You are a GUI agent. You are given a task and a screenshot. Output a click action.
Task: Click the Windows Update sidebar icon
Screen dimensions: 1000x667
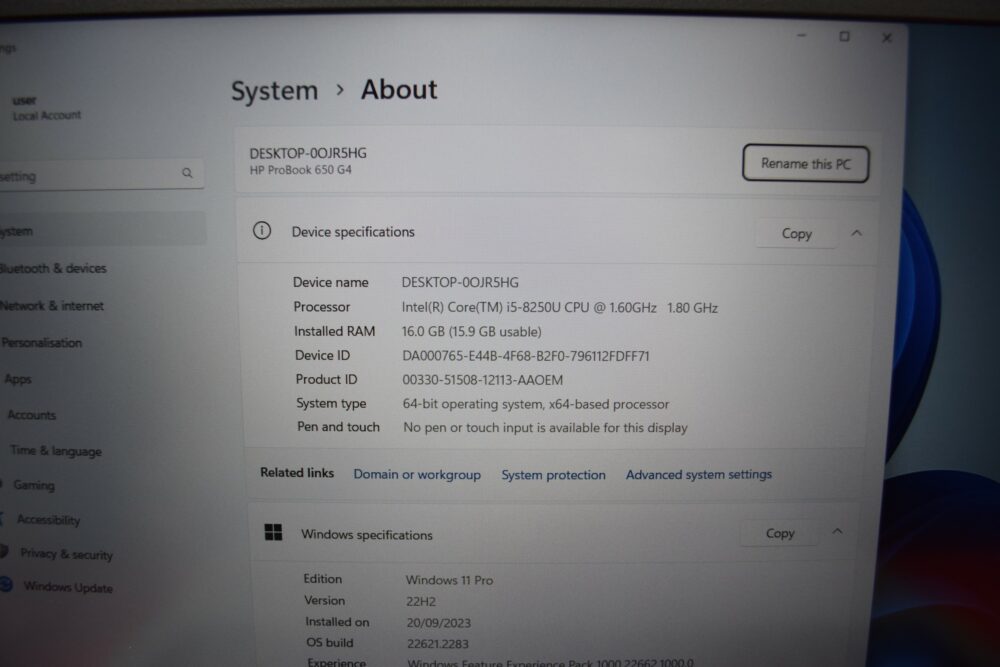tap(6, 584)
